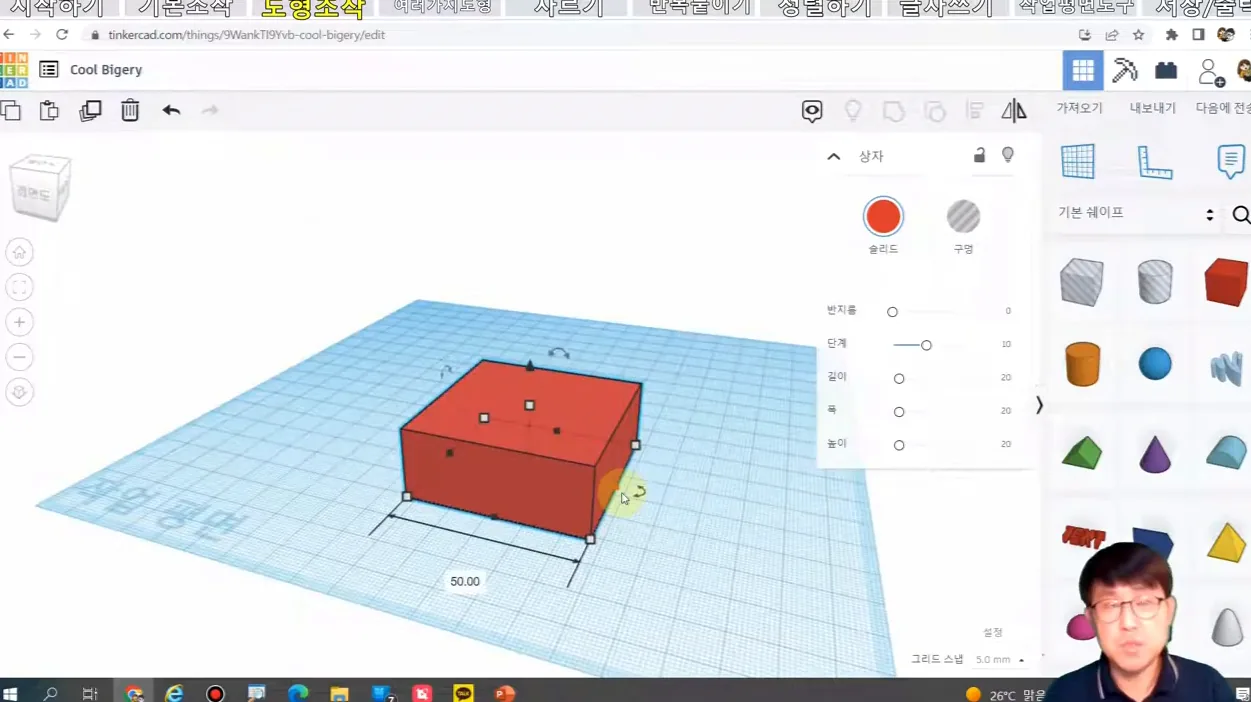Redo the undone action
Image resolution: width=1251 pixels, height=702 pixels.
(210, 110)
